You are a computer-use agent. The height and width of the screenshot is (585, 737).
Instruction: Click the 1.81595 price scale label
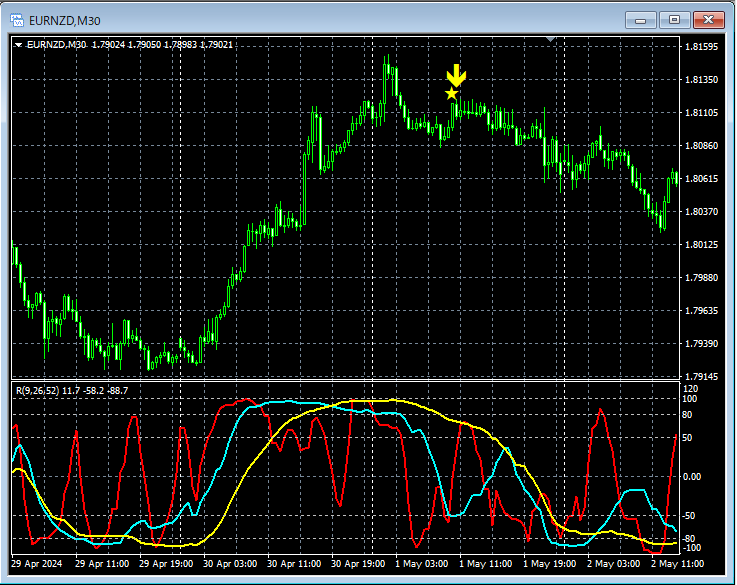click(x=700, y=47)
